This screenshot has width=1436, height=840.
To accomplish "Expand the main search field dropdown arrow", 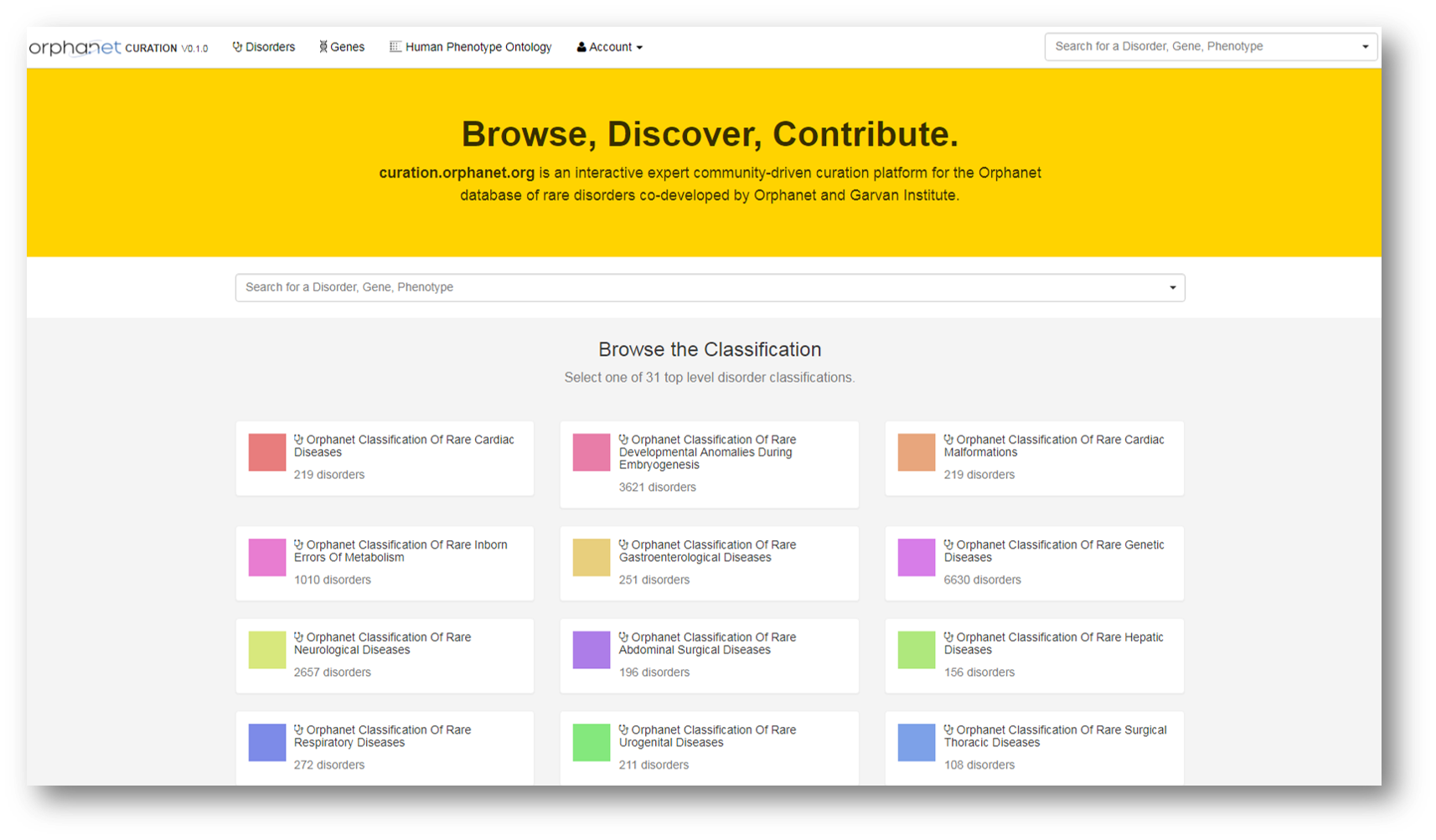I will [1172, 287].
